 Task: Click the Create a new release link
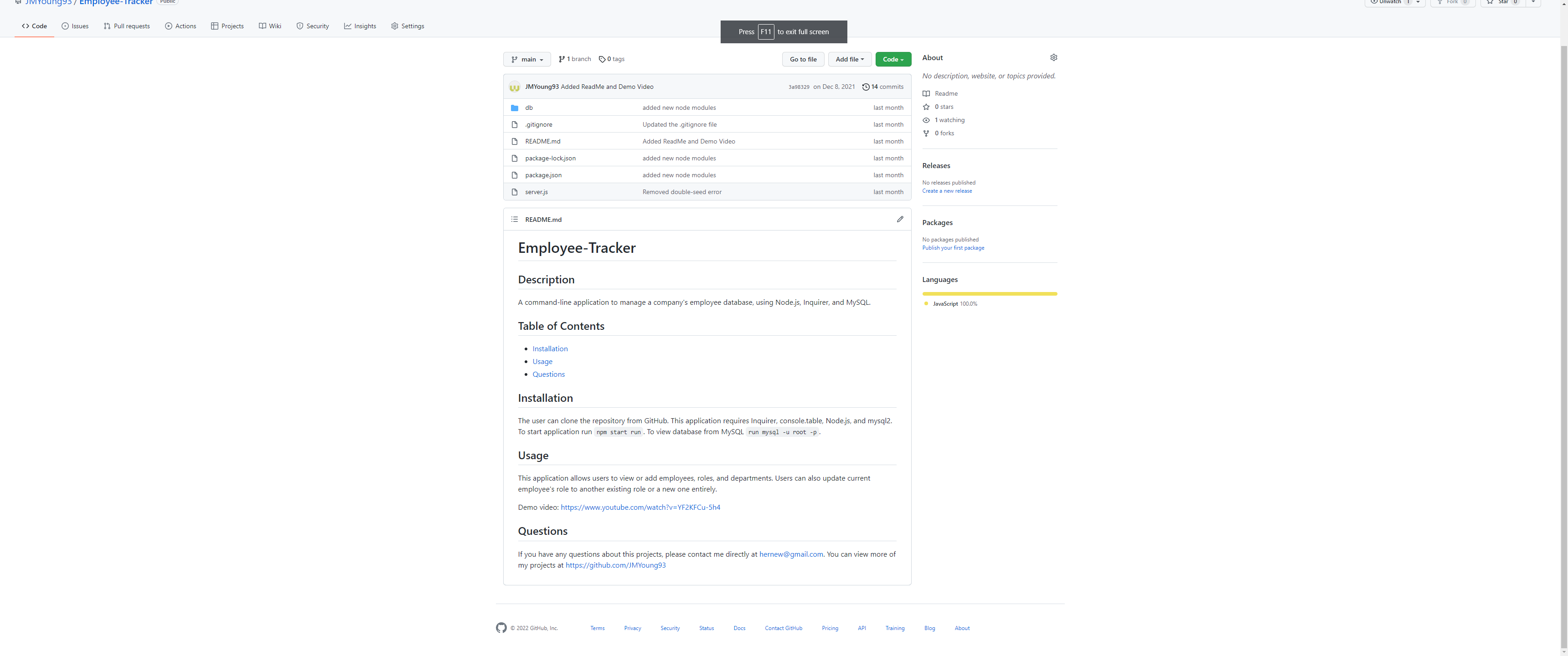(x=947, y=191)
